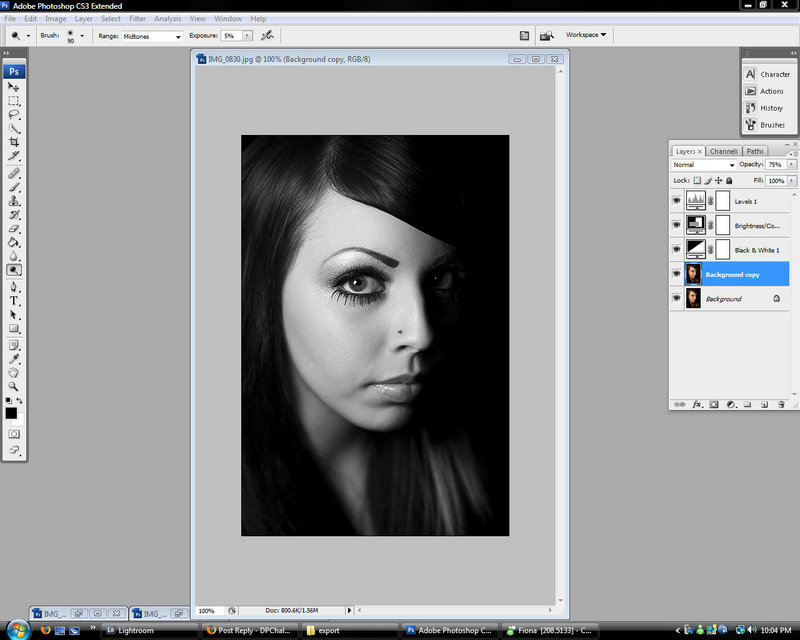Hide the Black & White 1 layer
This screenshot has width=800, height=640.
[x=677, y=249]
